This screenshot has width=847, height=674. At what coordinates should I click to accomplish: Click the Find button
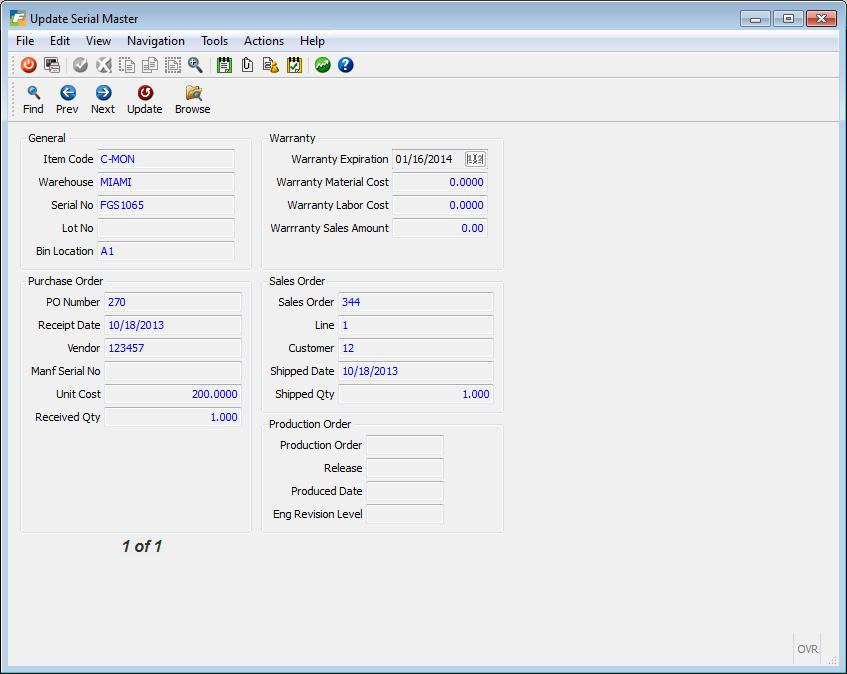coord(33,99)
